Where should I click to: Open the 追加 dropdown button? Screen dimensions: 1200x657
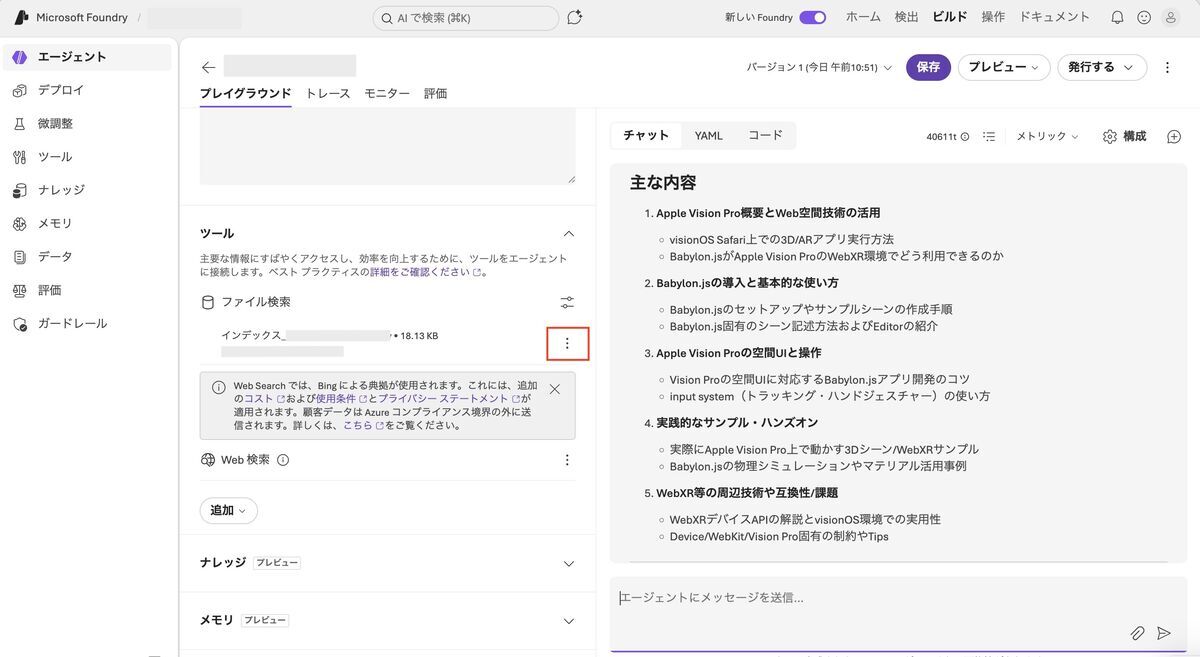pyautogui.click(x=229, y=510)
